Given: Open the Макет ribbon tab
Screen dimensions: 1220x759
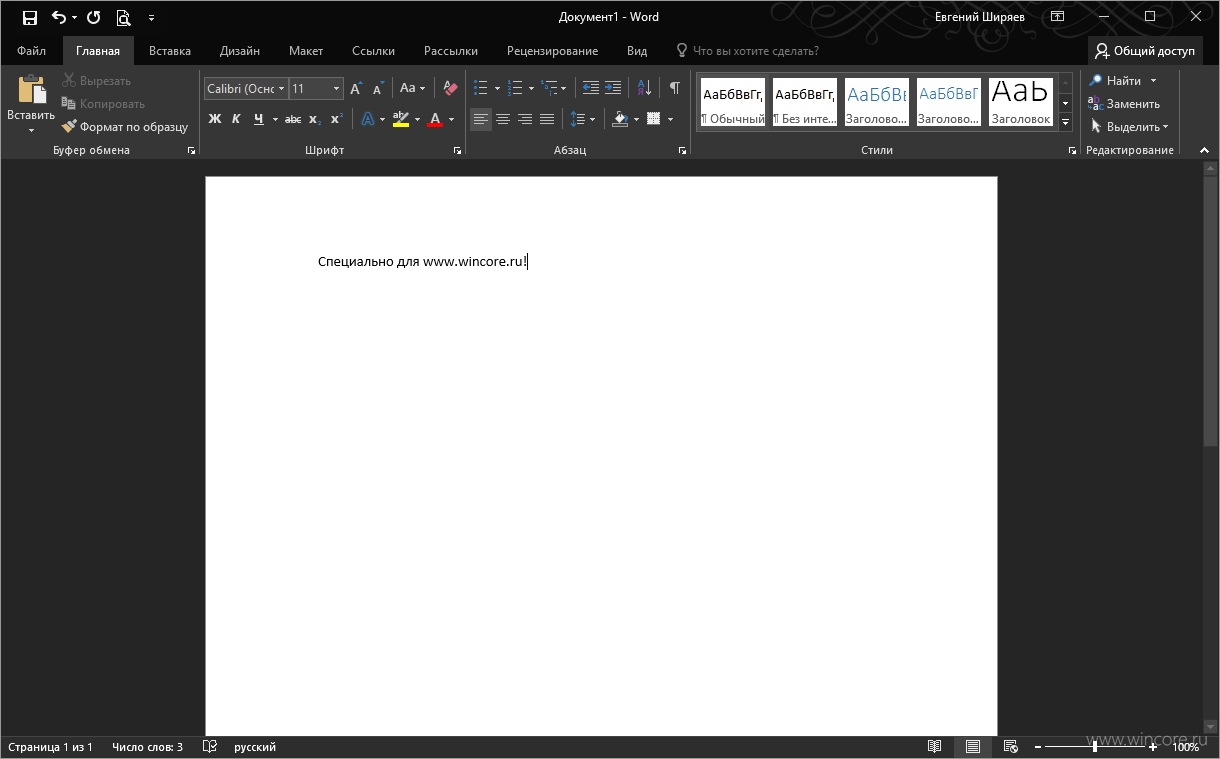Looking at the screenshot, I should [306, 51].
